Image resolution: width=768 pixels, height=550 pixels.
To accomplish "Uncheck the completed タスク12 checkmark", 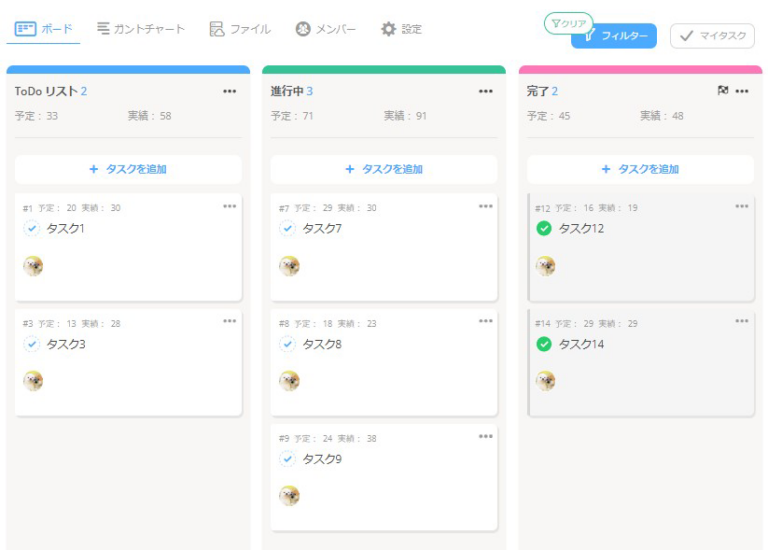I will pos(544,229).
